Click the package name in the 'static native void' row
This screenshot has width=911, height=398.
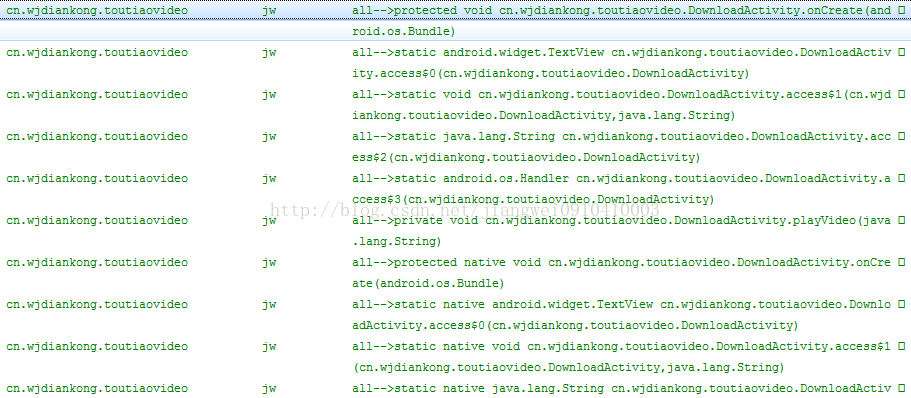click(97, 346)
